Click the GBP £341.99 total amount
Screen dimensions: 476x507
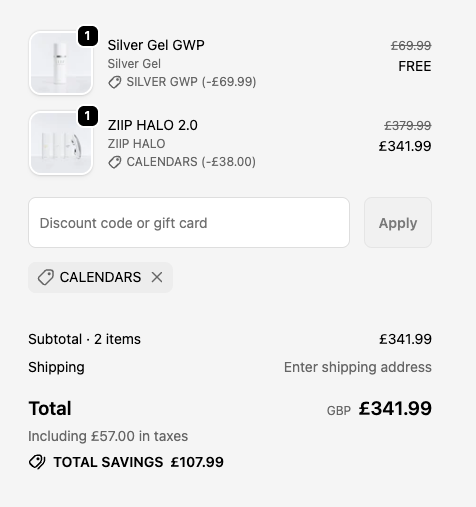[x=379, y=408]
